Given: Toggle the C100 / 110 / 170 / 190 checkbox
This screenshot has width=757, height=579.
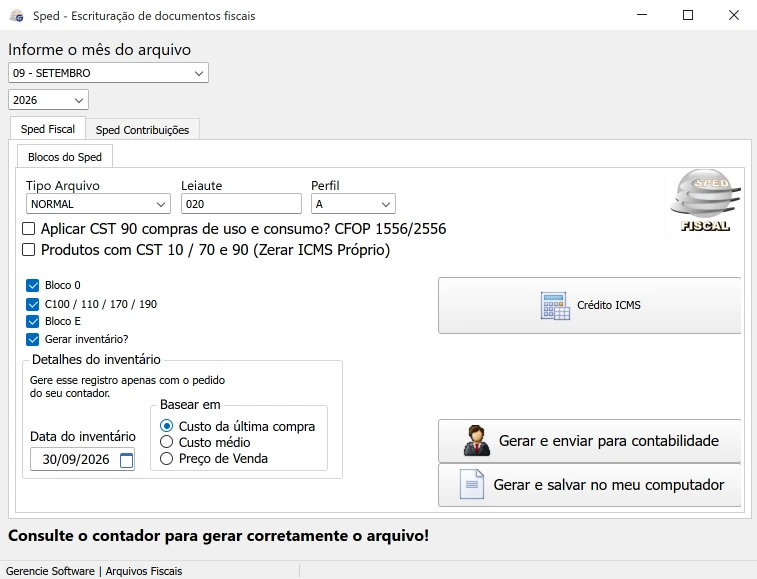Looking at the screenshot, I should pyautogui.click(x=32, y=304).
